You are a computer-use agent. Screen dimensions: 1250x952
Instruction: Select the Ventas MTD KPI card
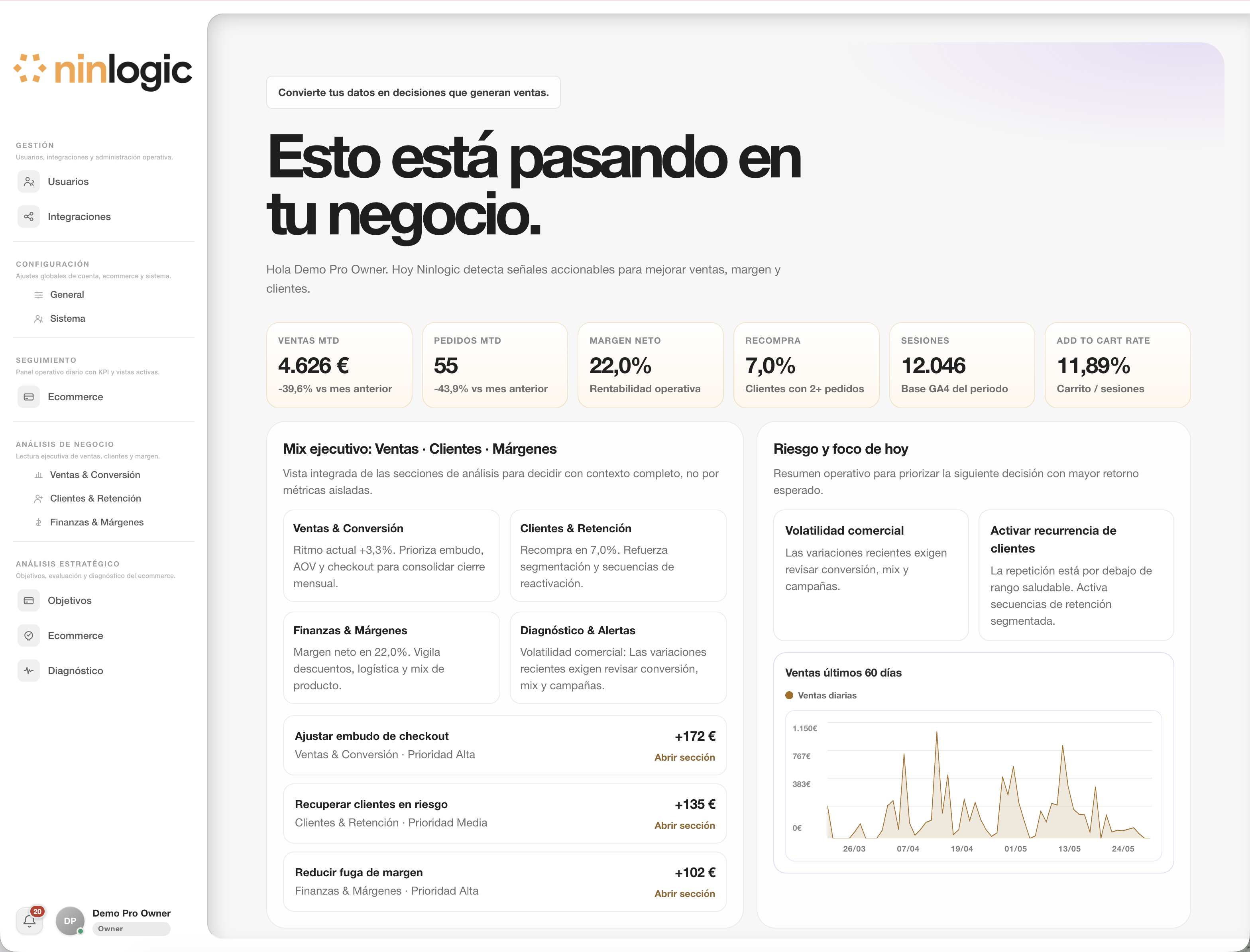click(x=340, y=366)
